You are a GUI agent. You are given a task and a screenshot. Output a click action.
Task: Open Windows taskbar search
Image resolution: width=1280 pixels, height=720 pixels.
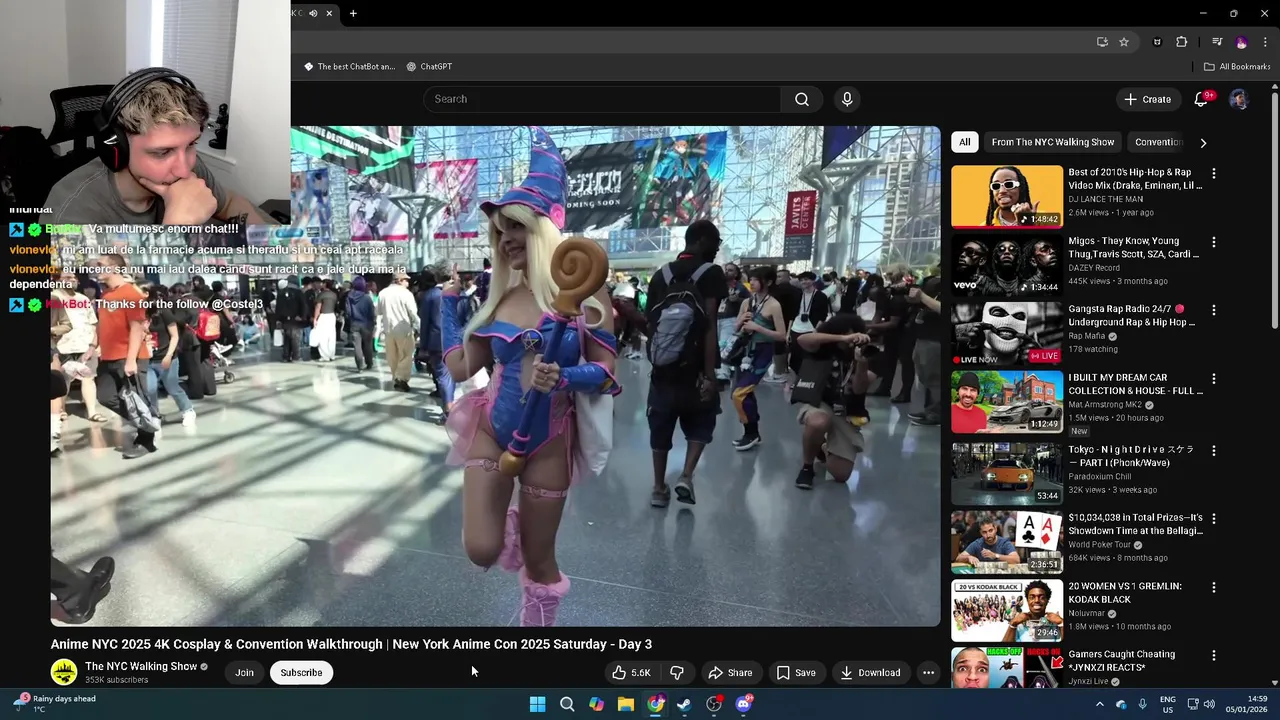coord(567,704)
